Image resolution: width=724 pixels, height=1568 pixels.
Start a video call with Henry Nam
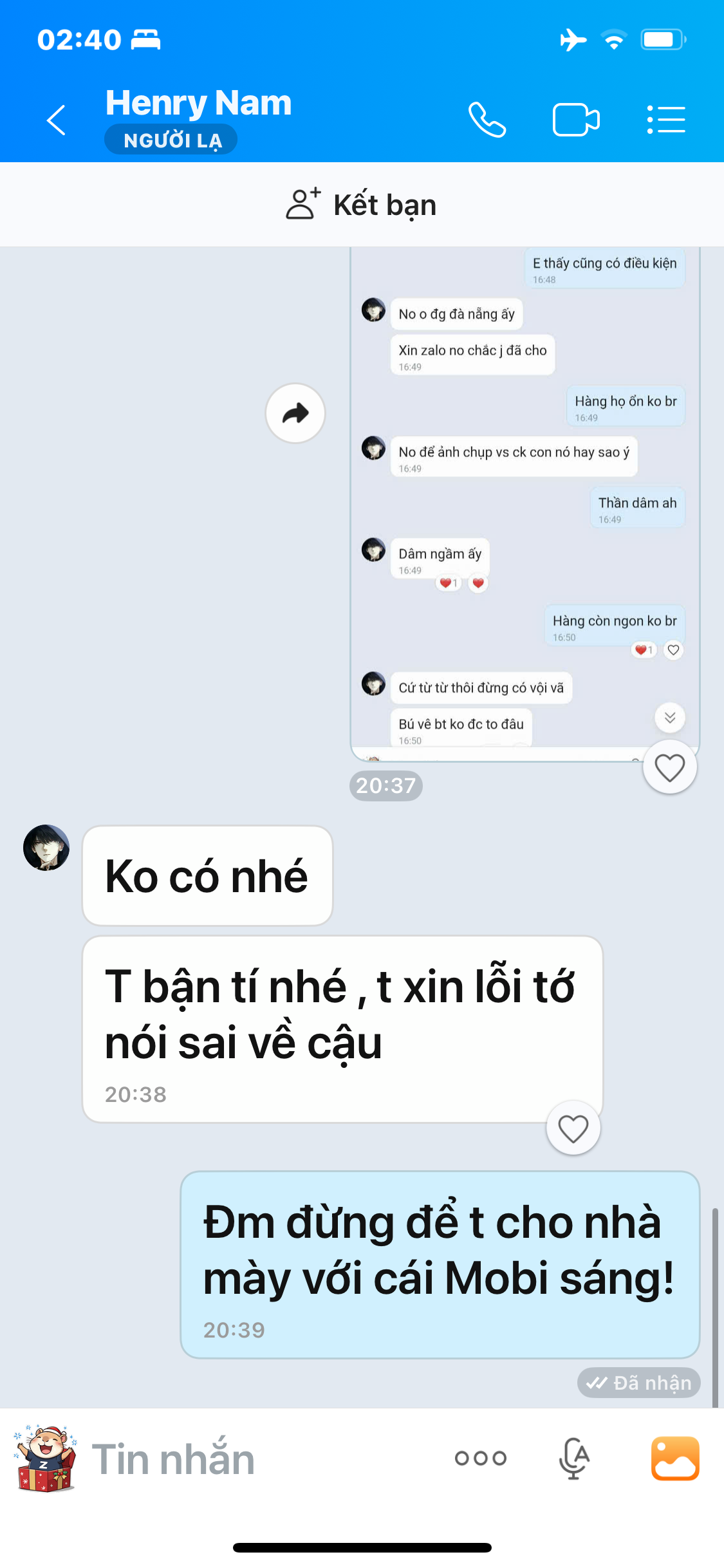[x=576, y=120]
